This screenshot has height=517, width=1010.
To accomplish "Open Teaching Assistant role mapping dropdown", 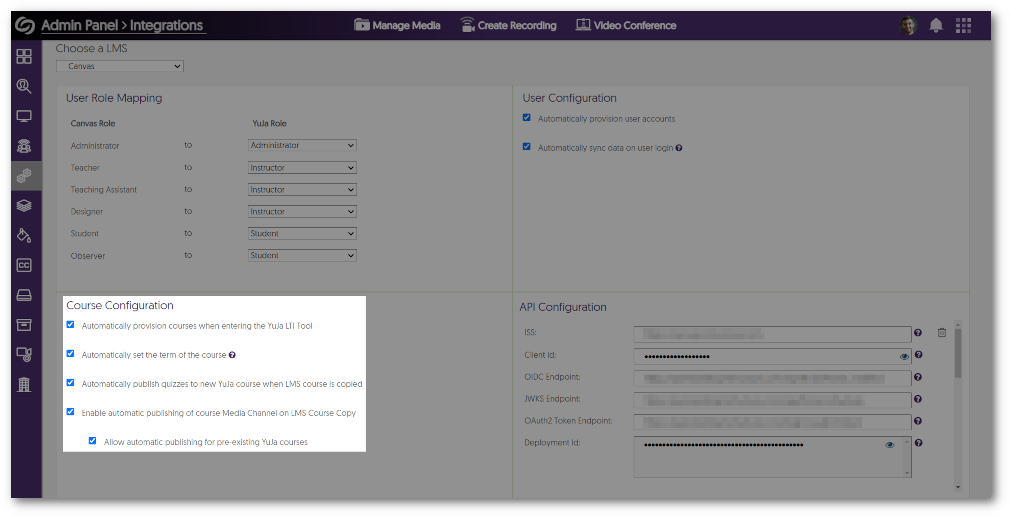I will point(302,190).
